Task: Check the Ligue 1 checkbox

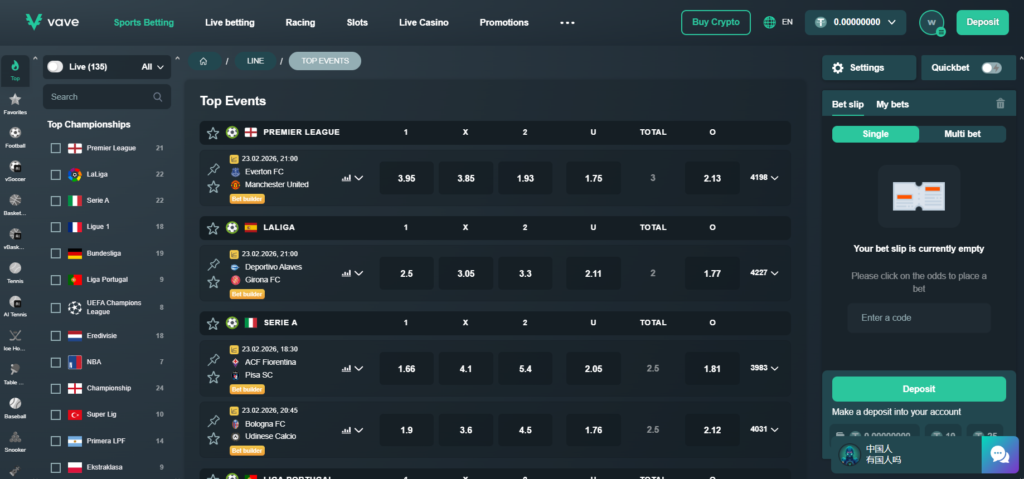Action: (x=56, y=227)
